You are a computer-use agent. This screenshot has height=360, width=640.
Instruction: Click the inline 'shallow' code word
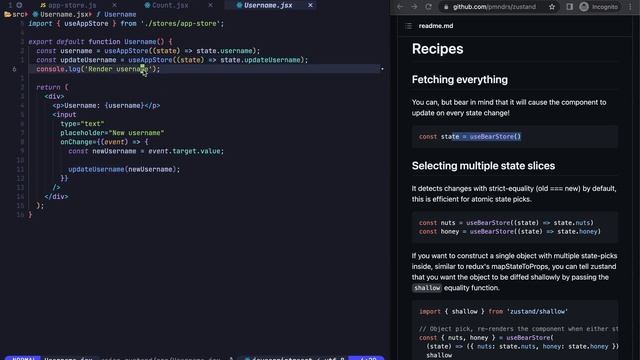pyautogui.click(x=427, y=288)
